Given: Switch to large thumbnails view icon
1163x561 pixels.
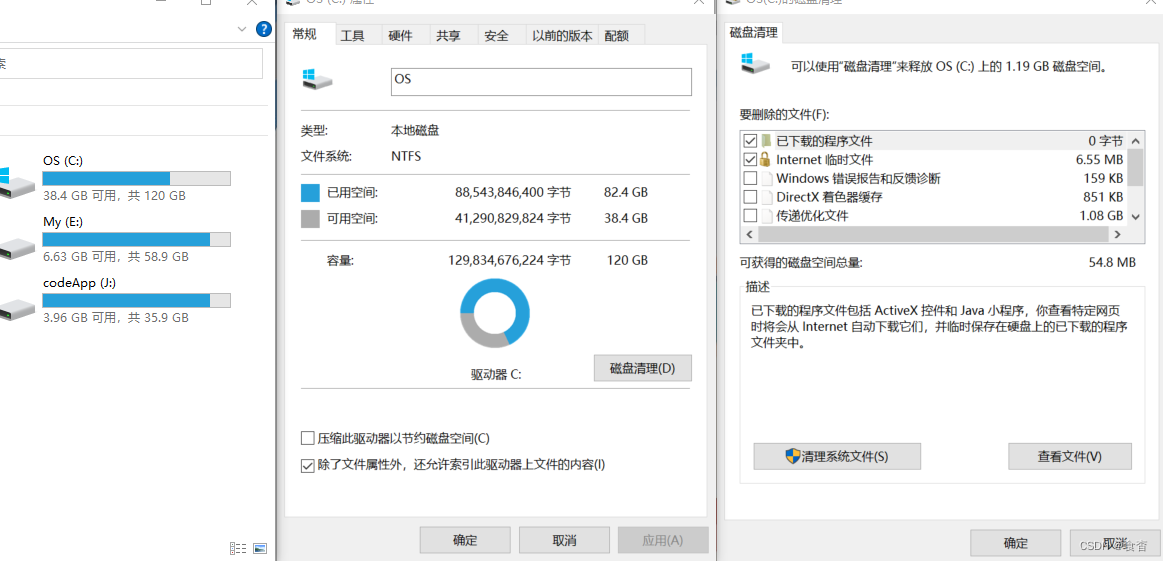Looking at the screenshot, I should tap(260, 548).
